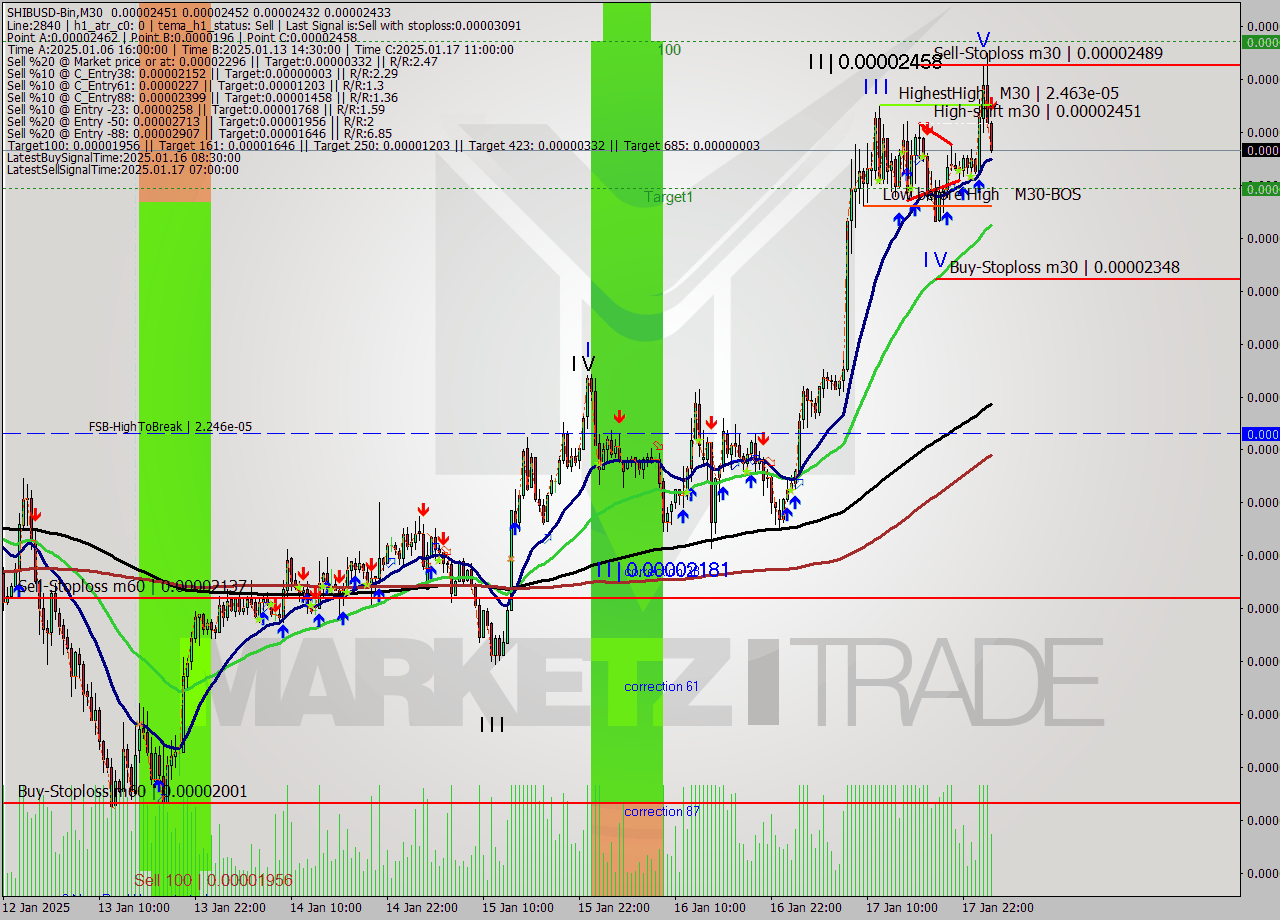
Task: Click the black current-price tag on price axis
Action: coord(1260,150)
